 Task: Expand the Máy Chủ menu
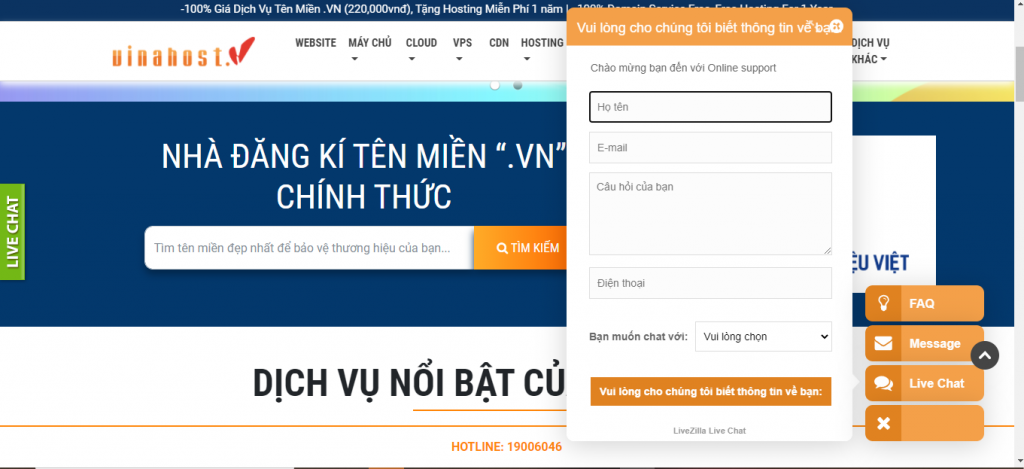pos(369,50)
